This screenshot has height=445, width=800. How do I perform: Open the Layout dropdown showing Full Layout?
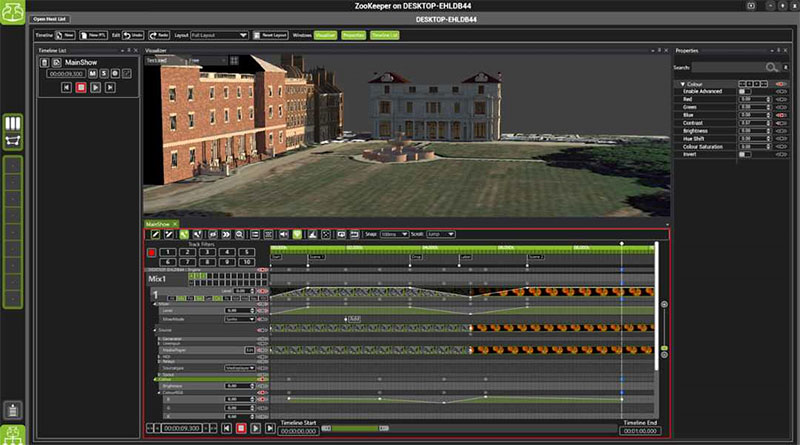click(x=220, y=35)
